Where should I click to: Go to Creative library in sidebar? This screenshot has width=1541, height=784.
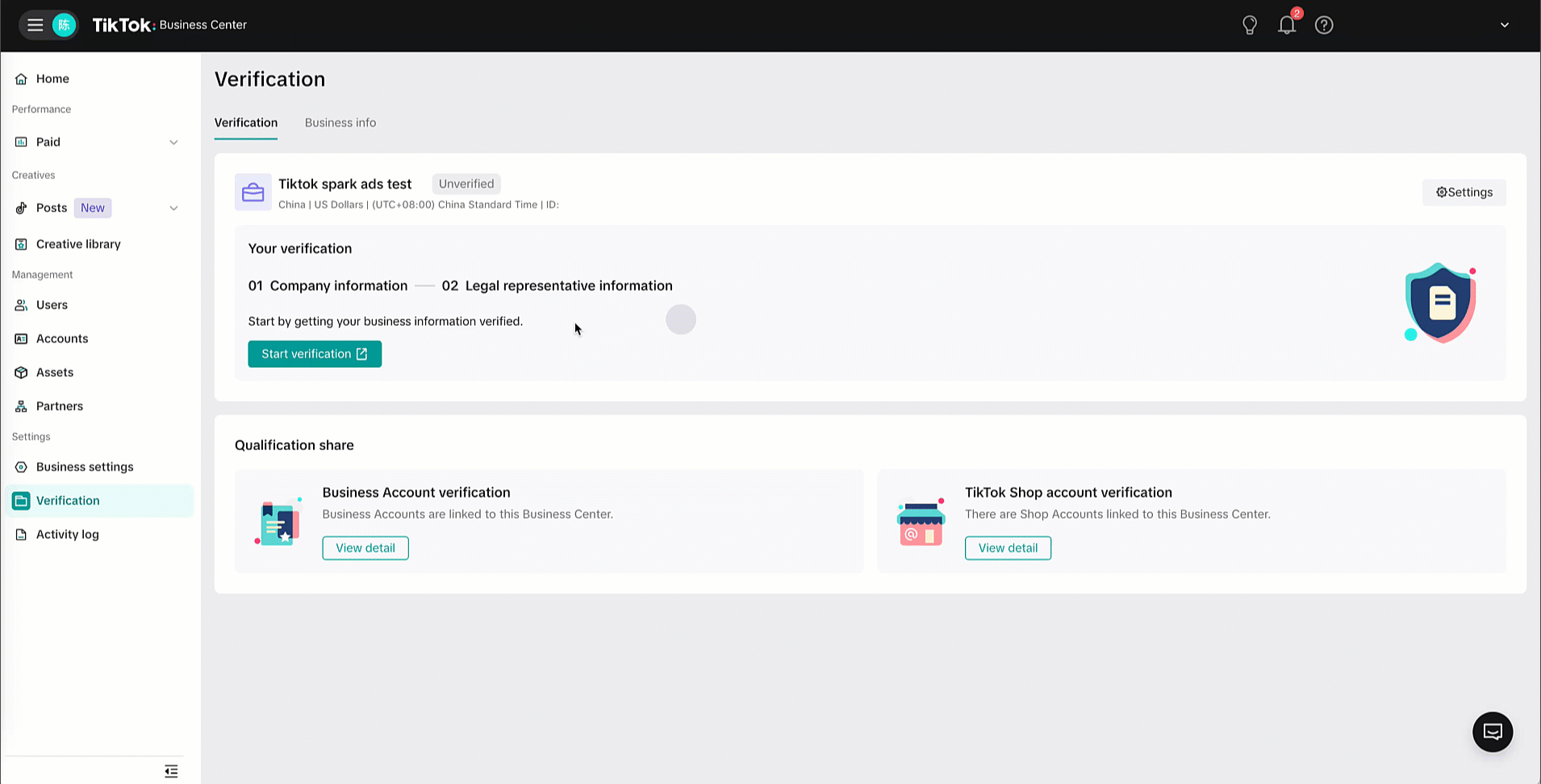[77, 244]
